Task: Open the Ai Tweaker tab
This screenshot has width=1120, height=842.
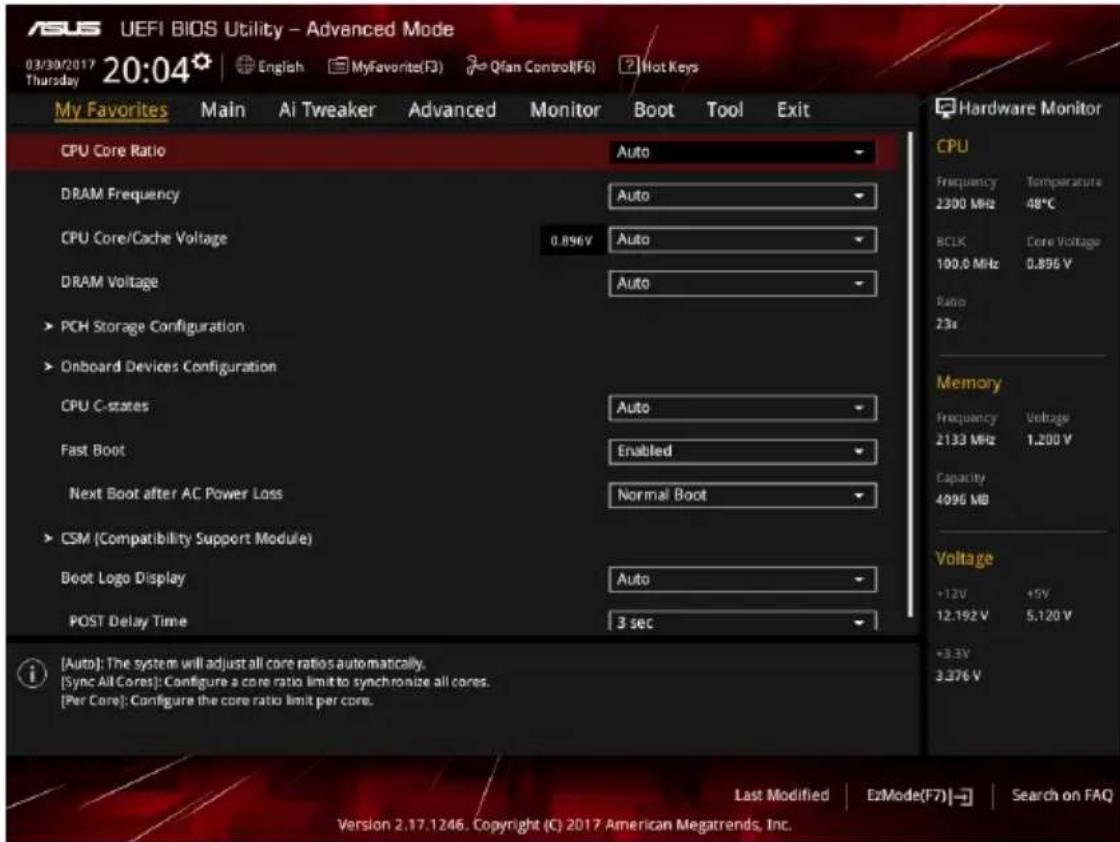Action: pyautogui.click(x=326, y=110)
